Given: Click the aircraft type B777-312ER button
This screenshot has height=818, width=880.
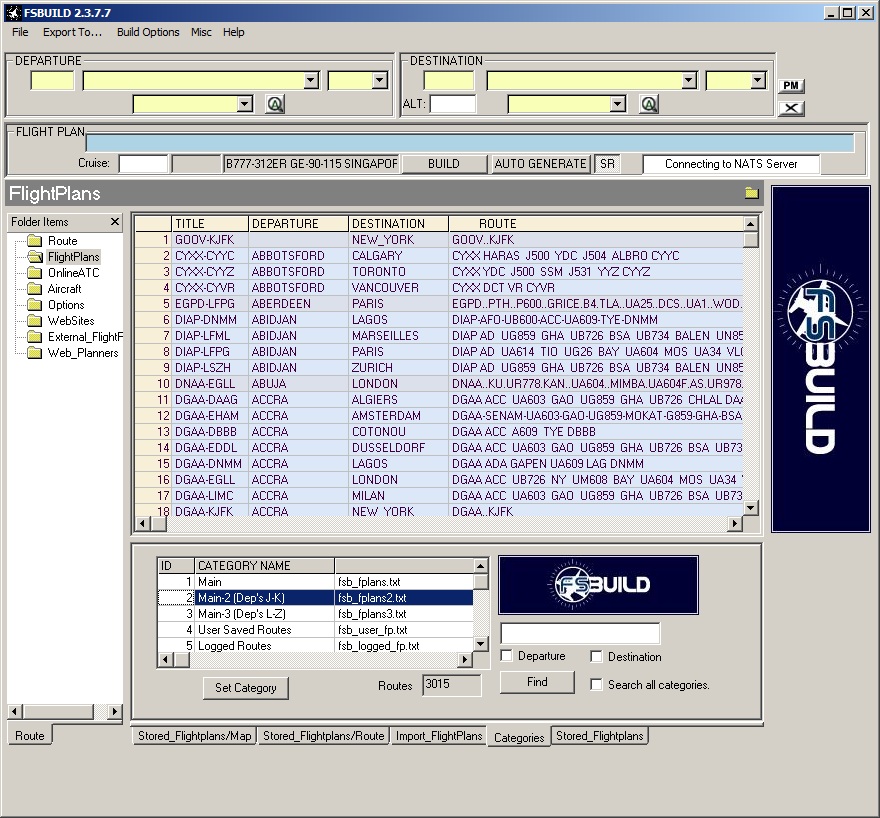Looking at the screenshot, I should (311, 164).
